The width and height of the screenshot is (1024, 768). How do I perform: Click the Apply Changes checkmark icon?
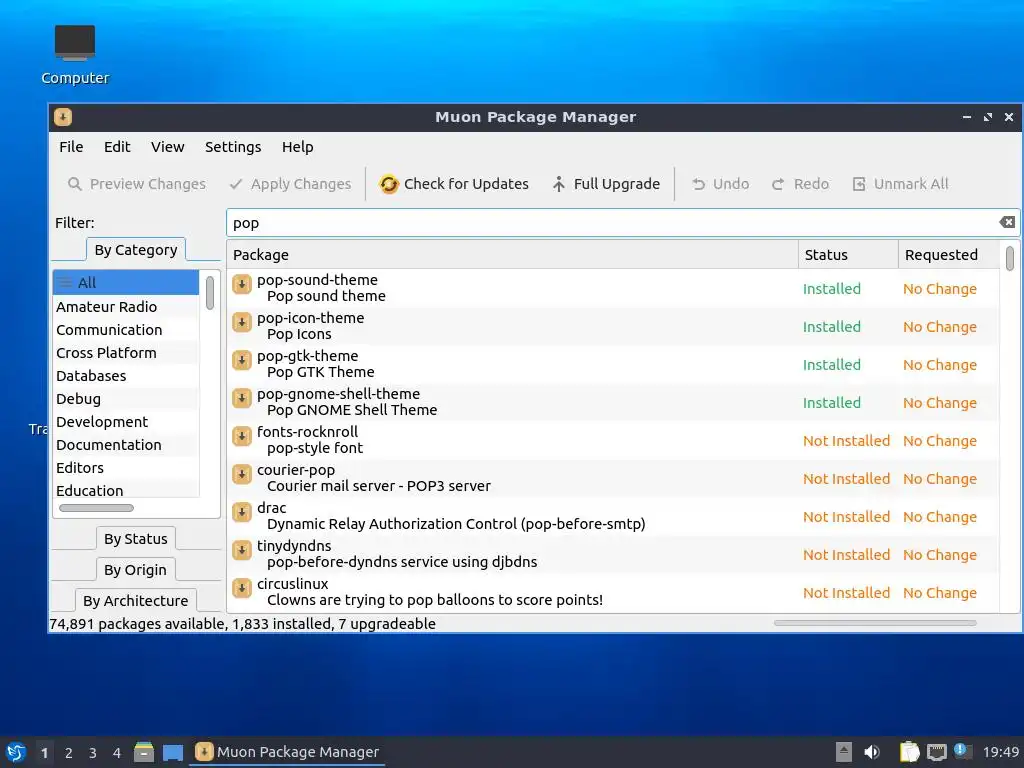click(x=236, y=184)
